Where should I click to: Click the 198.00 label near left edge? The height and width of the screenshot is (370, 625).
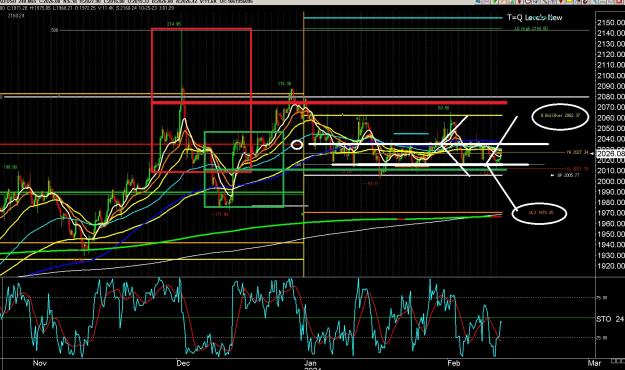[10, 167]
